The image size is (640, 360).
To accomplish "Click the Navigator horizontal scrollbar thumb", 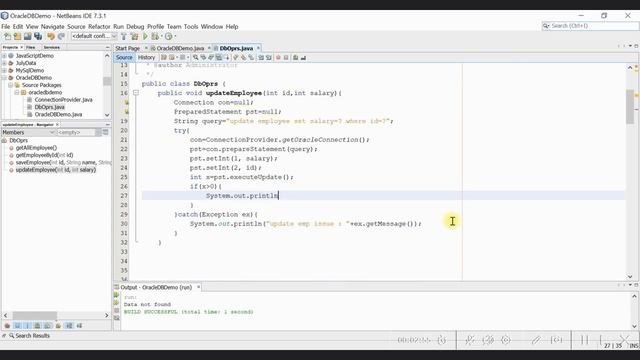I will pos(35,316).
